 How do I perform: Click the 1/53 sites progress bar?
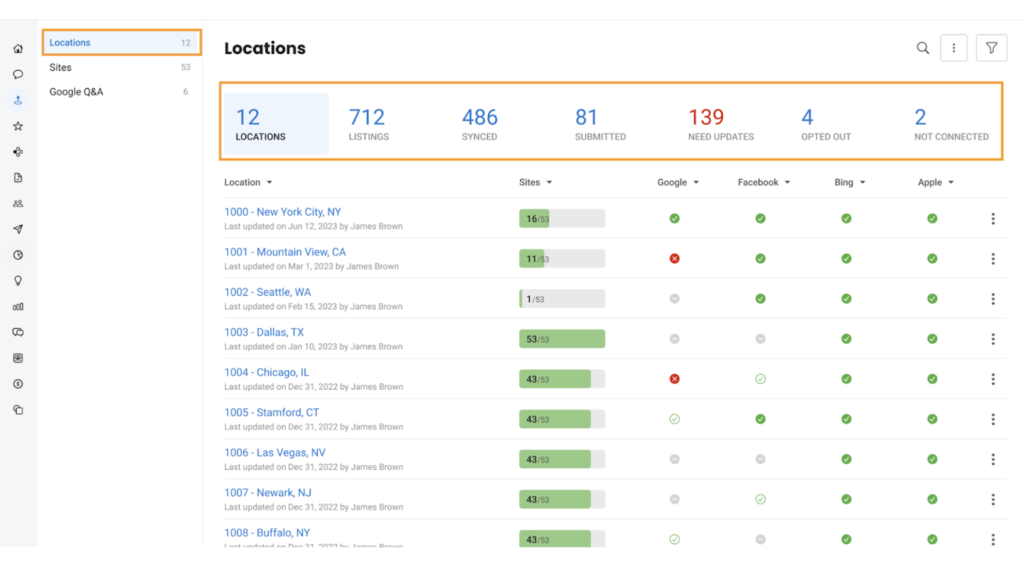pos(562,299)
